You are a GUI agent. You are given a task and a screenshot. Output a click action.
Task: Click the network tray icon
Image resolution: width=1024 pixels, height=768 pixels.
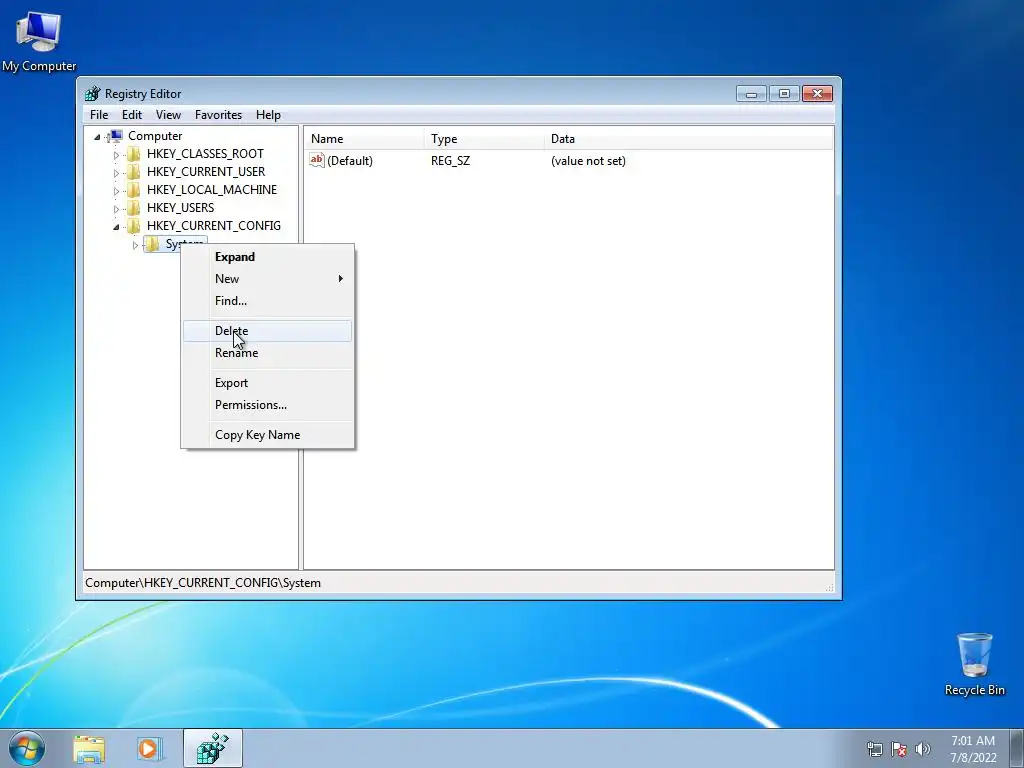[874, 749]
